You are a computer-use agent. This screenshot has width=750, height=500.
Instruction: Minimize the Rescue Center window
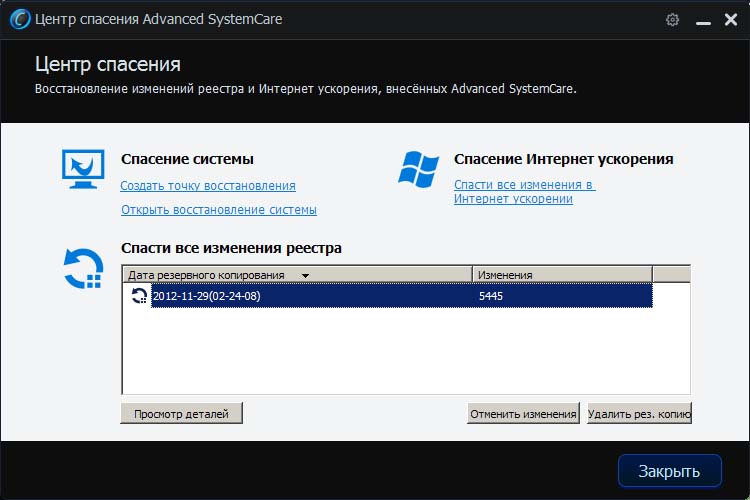[703, 21]
